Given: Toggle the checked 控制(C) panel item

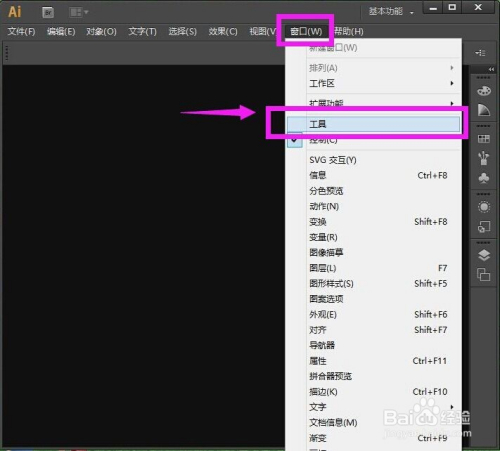Looking at the screenshot, I should [x=373, y=140].
